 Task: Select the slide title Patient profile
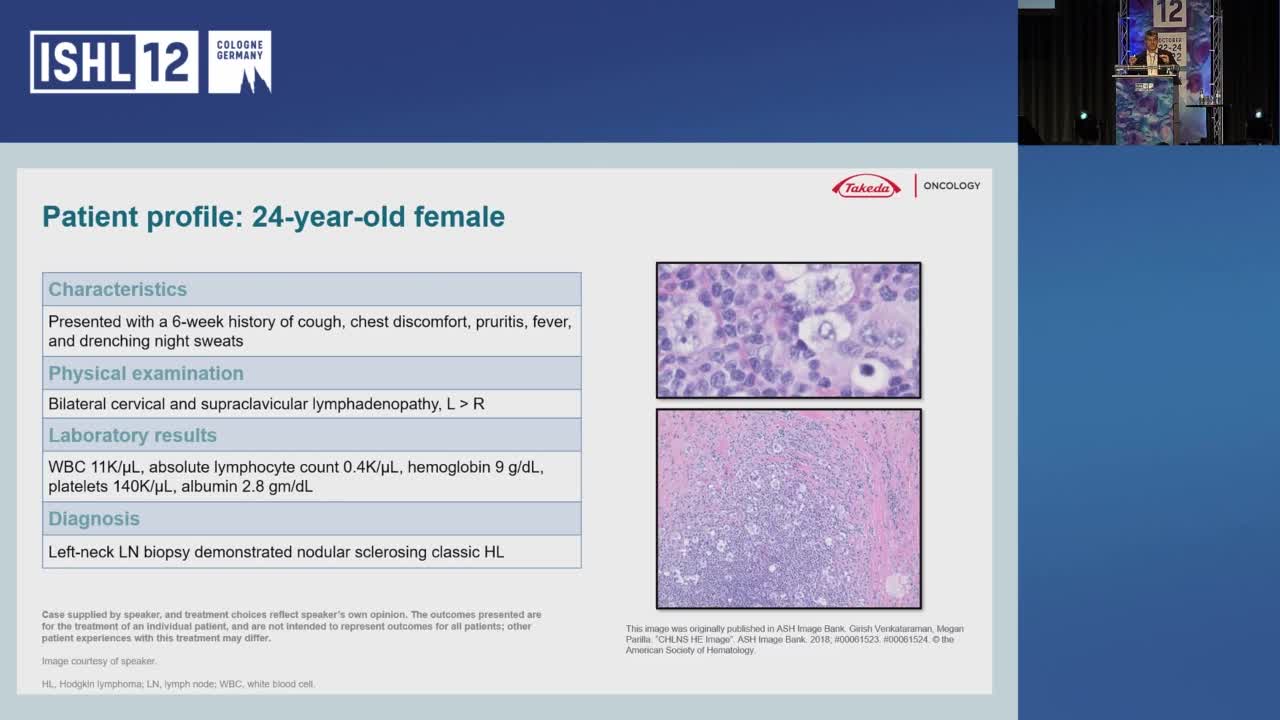[x=272, y=216]
